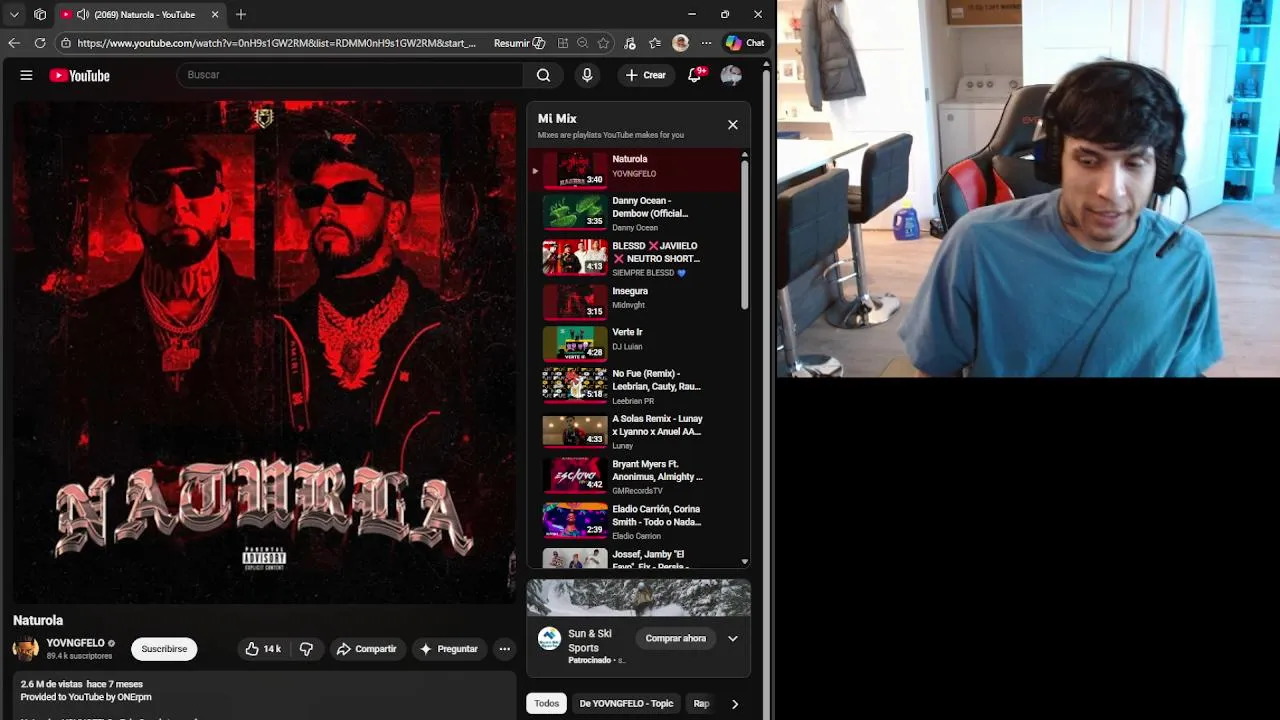Click the Naturola video player
Viewport: 1280px width, 720px height.
pos(265,351)
